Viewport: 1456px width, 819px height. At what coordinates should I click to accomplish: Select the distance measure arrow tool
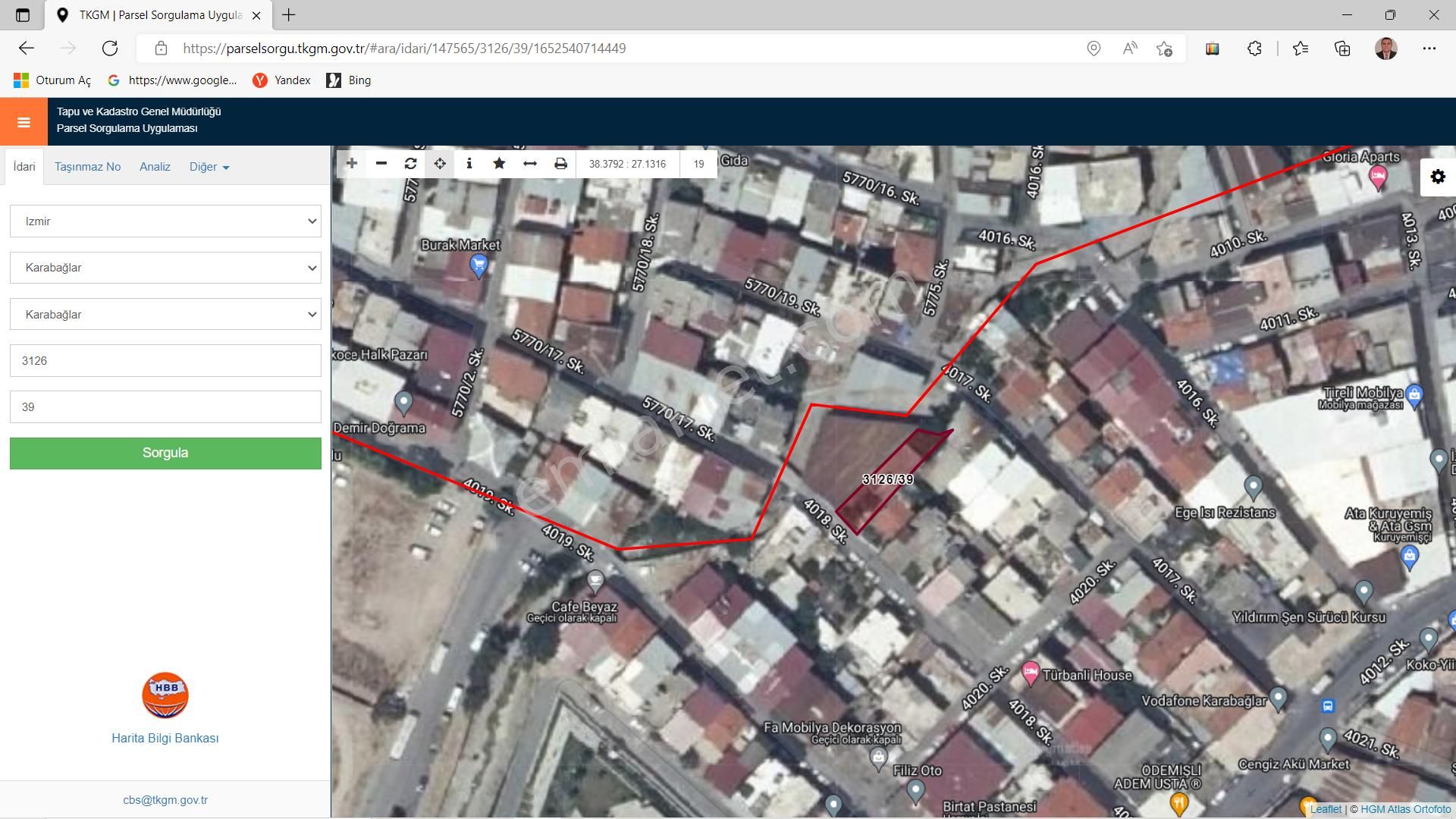click(x=530, y=164)
